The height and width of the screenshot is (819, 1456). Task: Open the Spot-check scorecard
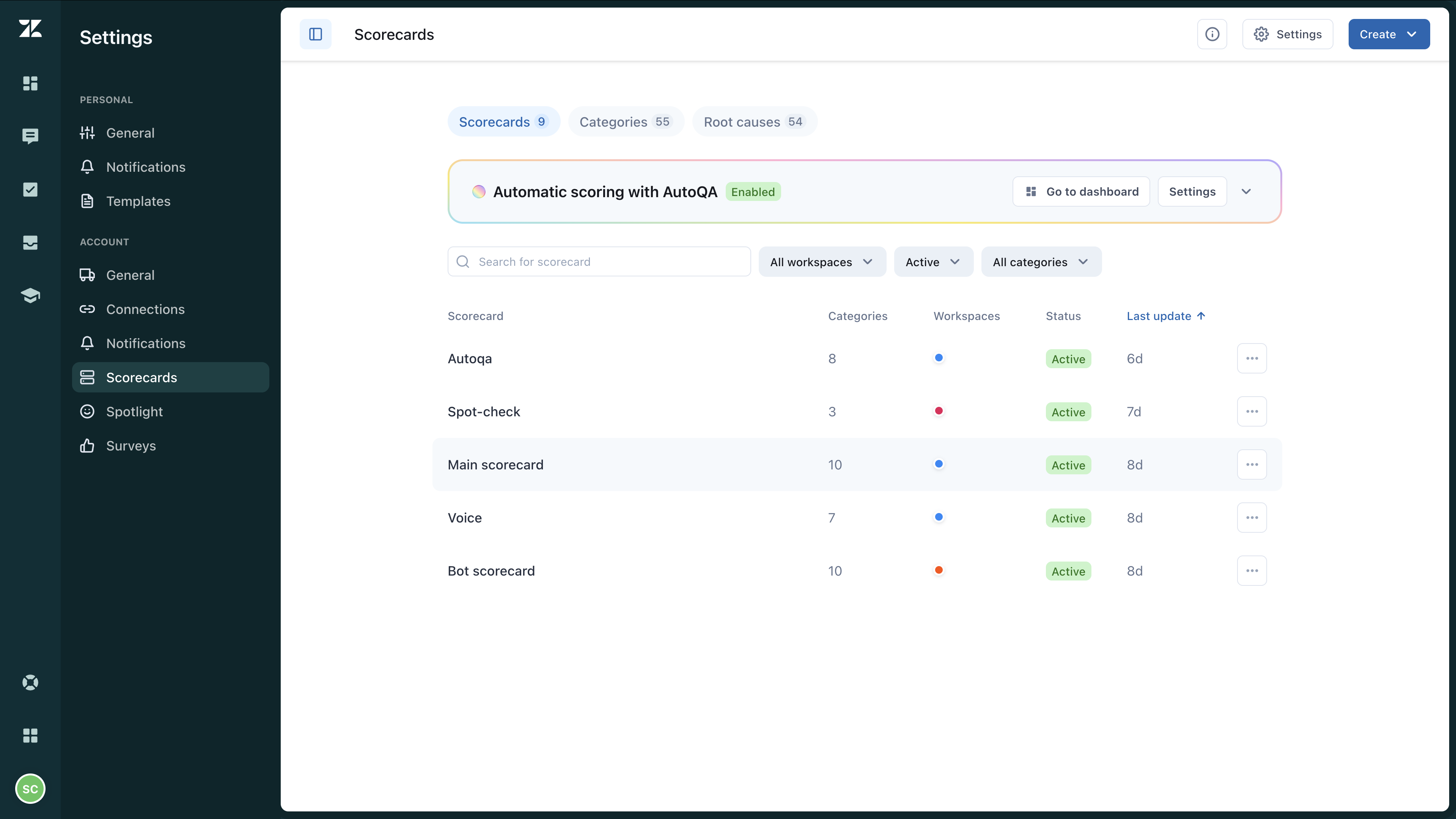pyautogui.click(x=484, y=412)
